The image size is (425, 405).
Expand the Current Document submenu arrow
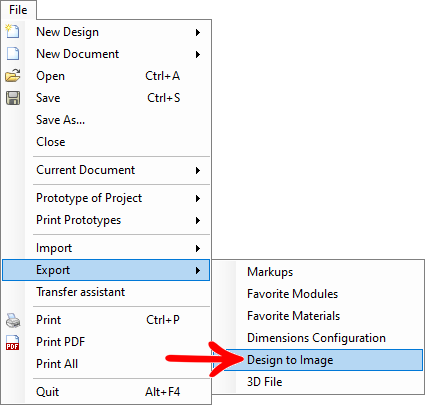pos(198,170)
